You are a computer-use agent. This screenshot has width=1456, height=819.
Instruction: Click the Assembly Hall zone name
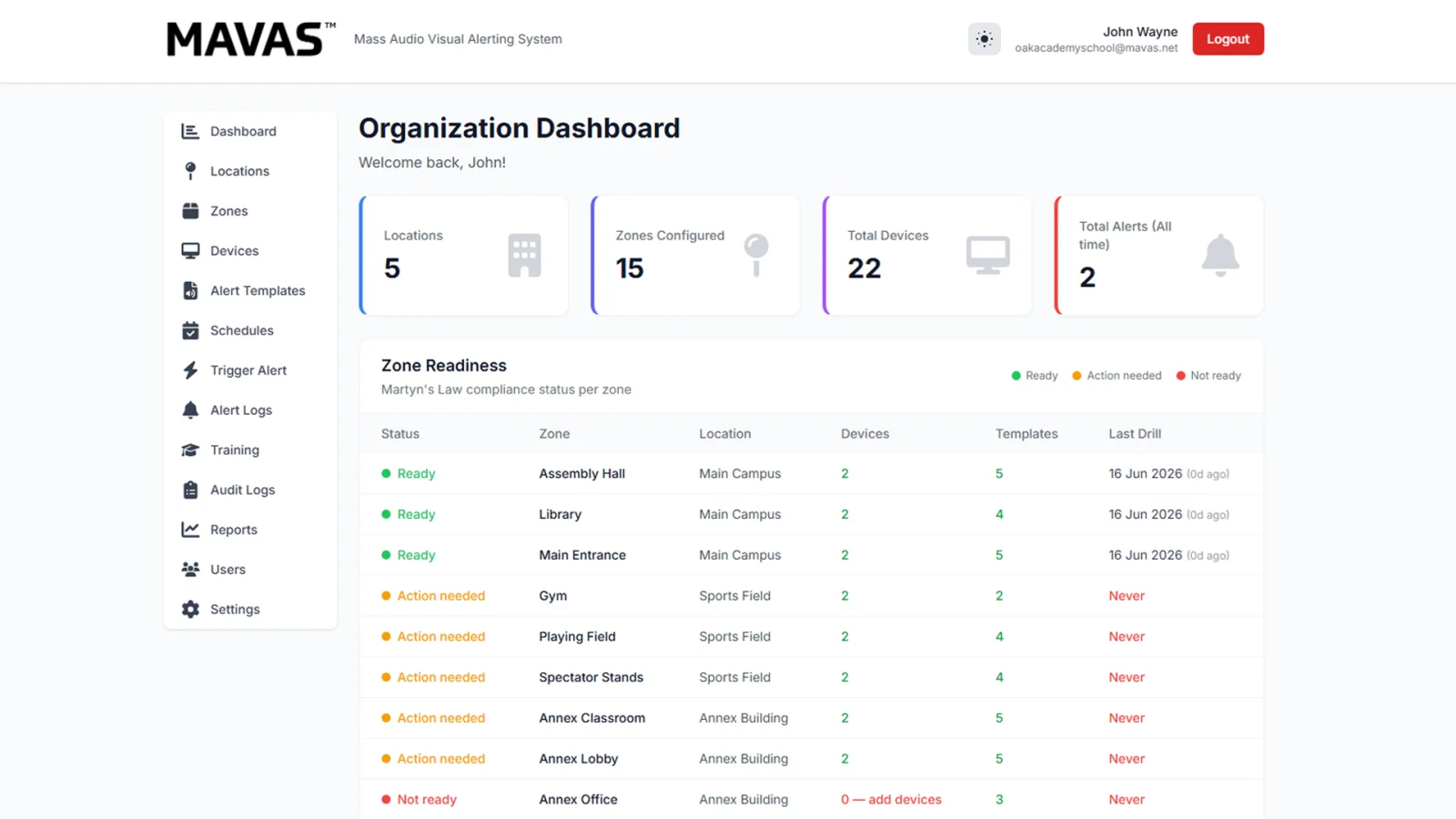[x=582, y=474]
